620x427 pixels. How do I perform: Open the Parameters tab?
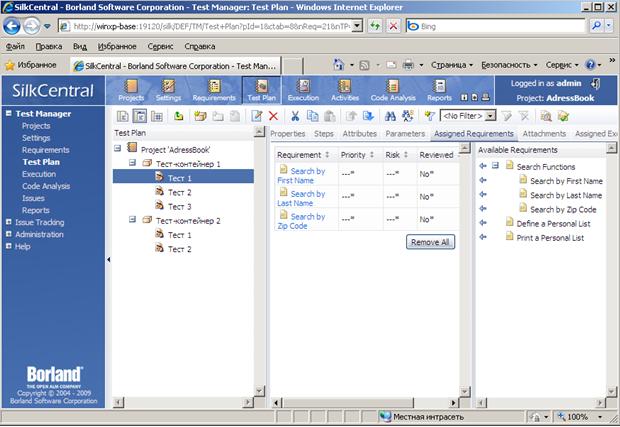[405, 134]
